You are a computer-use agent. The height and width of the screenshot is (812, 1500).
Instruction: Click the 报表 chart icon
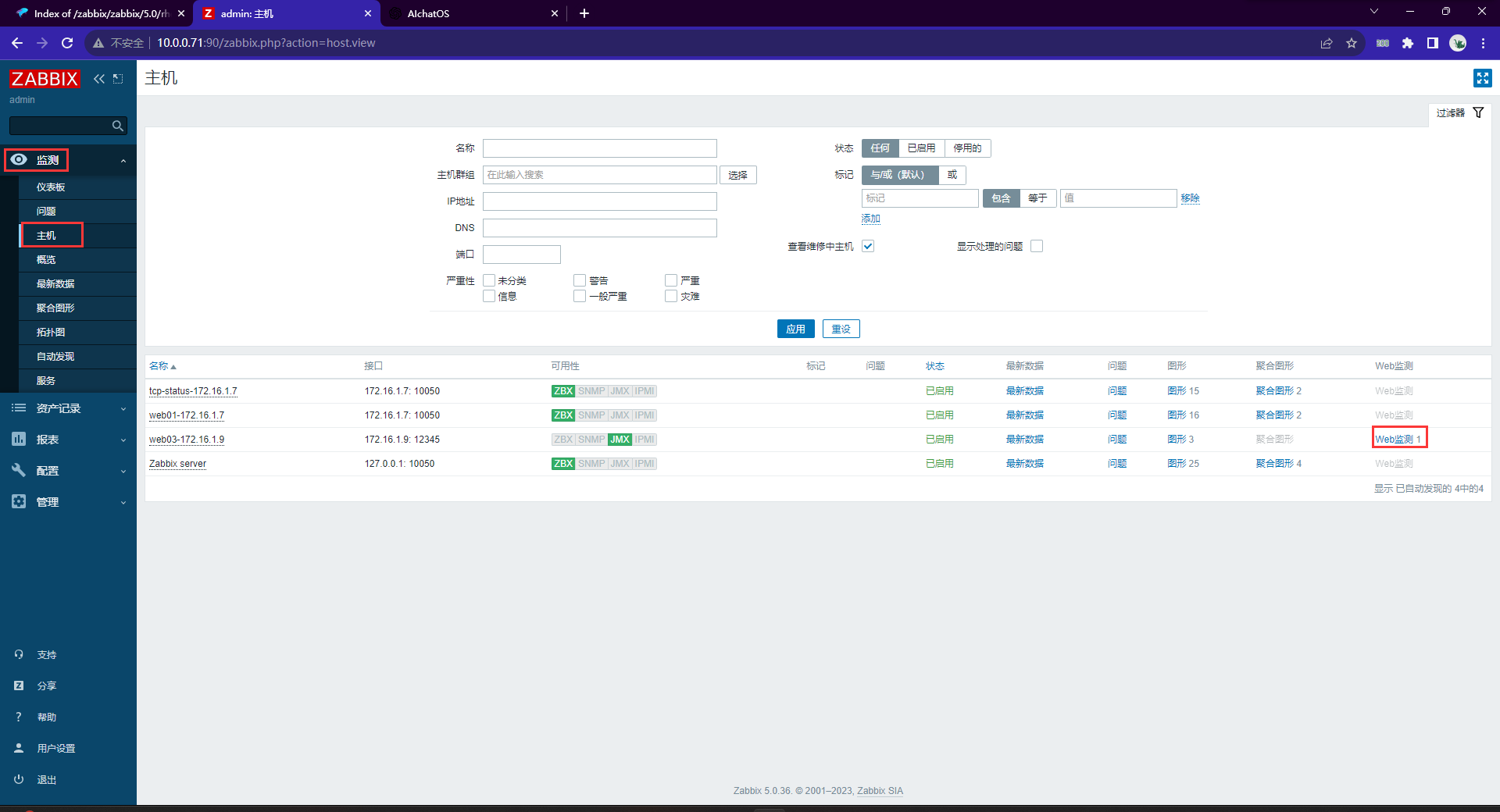(19, 440)
